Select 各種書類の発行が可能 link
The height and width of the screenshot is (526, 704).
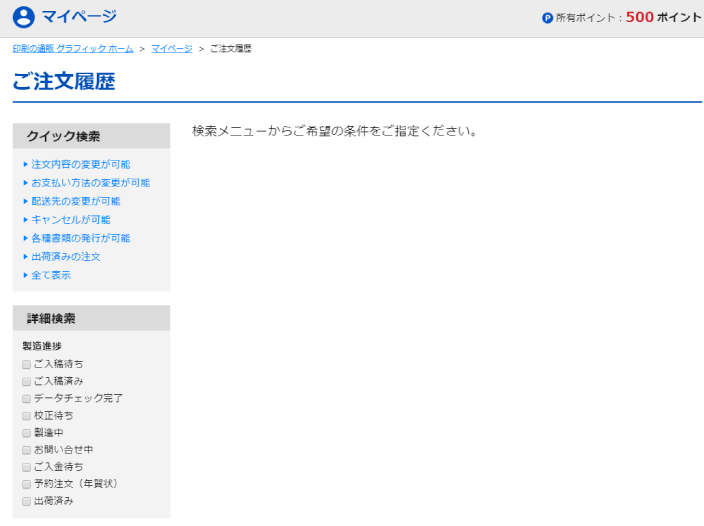coord(80,238)
